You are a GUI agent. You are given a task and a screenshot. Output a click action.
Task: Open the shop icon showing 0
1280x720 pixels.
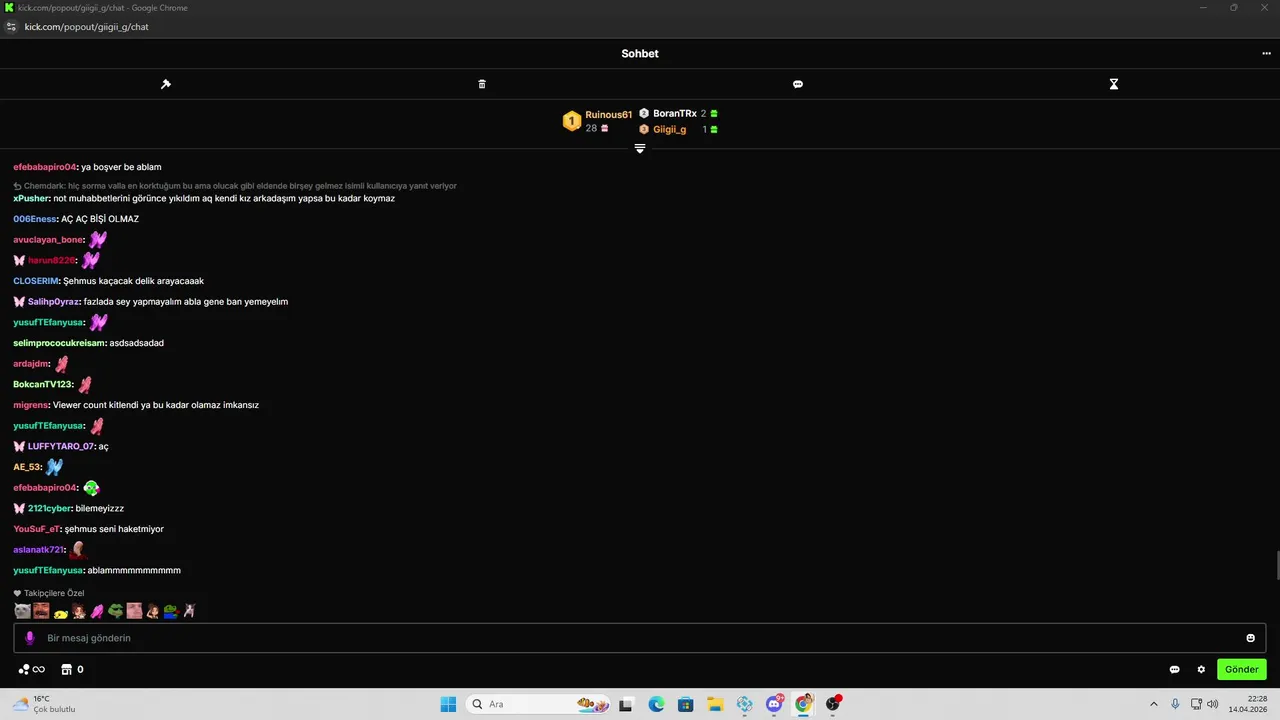(72, 669)
